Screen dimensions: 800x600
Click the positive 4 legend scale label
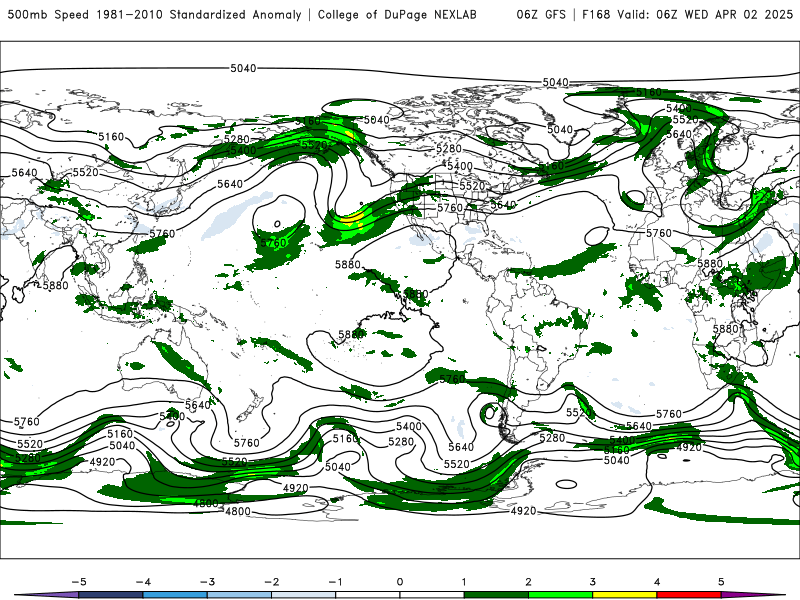[x=657, y=582]
